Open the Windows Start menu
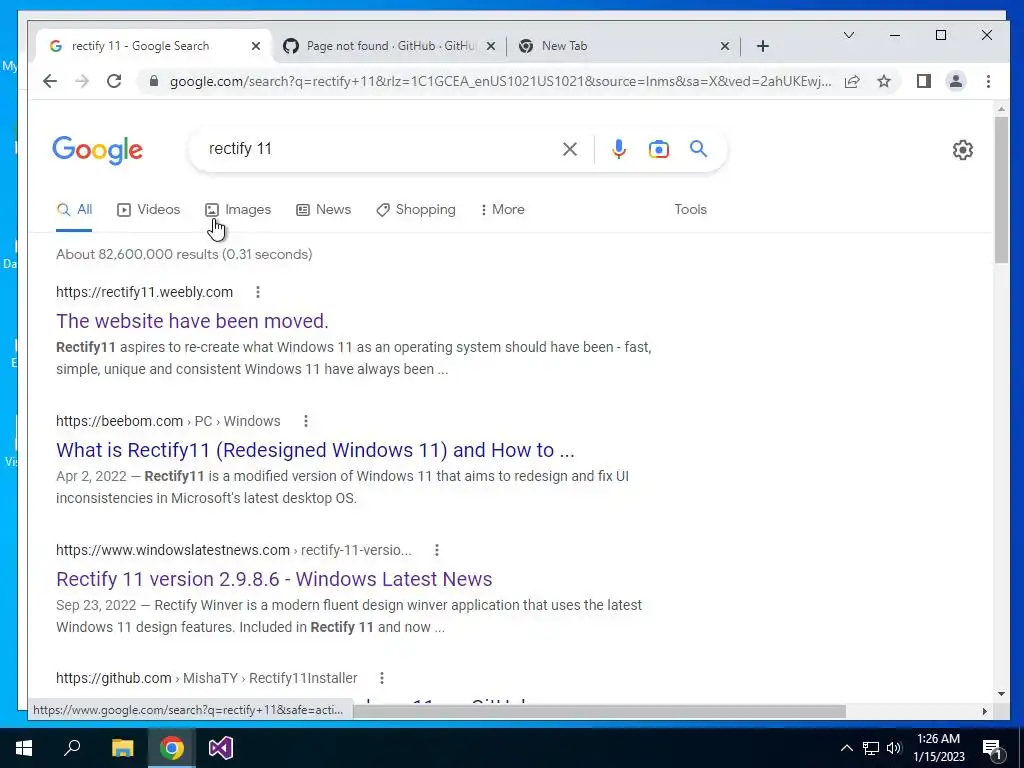This screenshot has width=1024, height=768. click(x=24, y=748)
